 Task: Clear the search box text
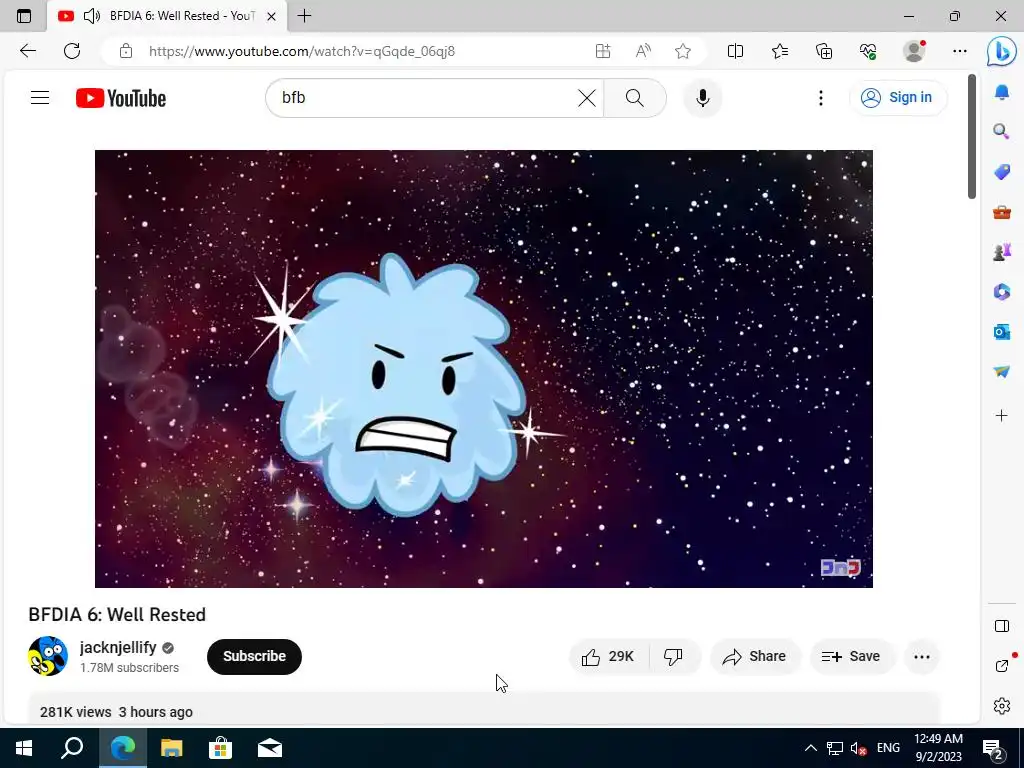586,98
